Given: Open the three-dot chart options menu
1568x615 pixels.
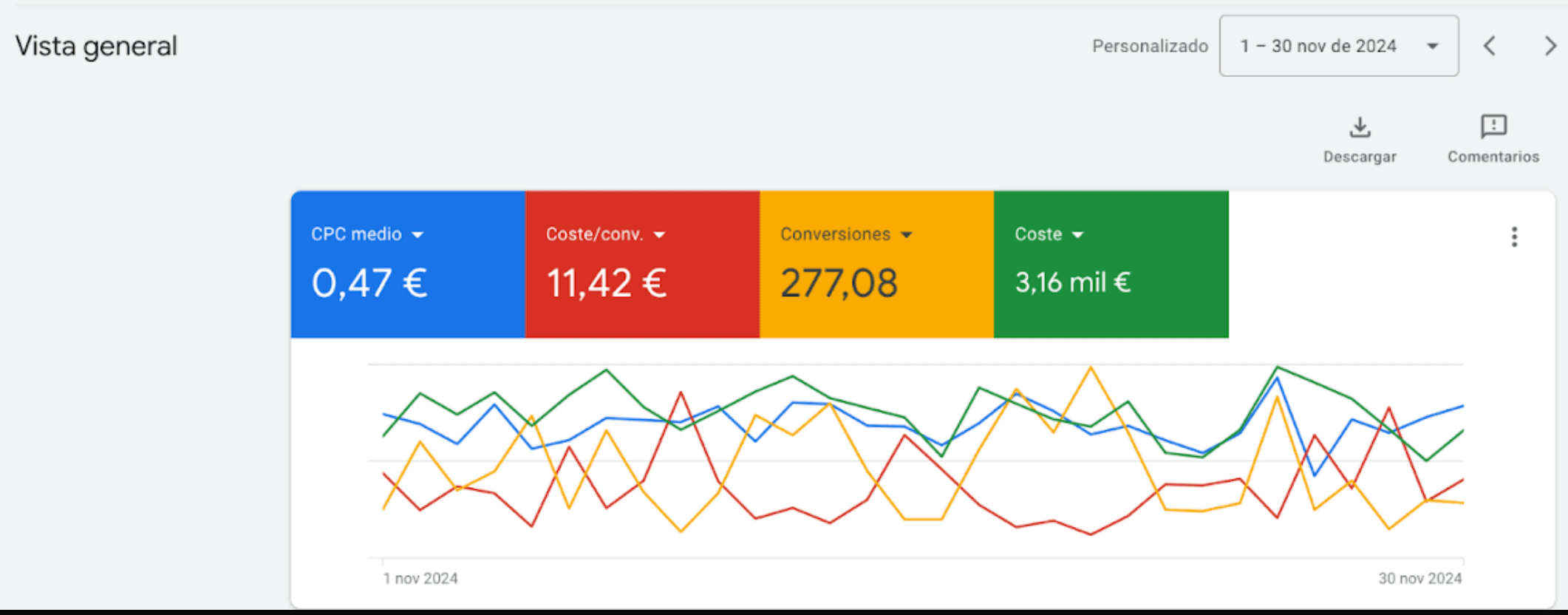Looking at the screenshot, I should [1514, 237].
